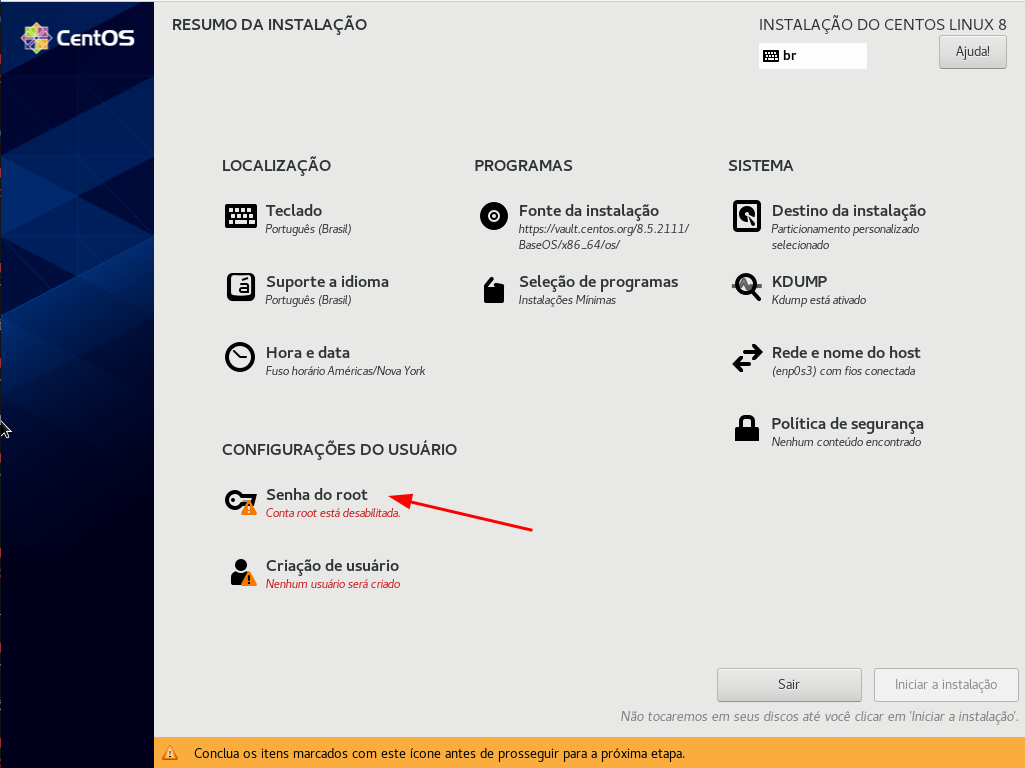Click the '(enp0s3) com fios conectada' text
This screenshot has height=768, width=1025.
[x=843, y=371]
